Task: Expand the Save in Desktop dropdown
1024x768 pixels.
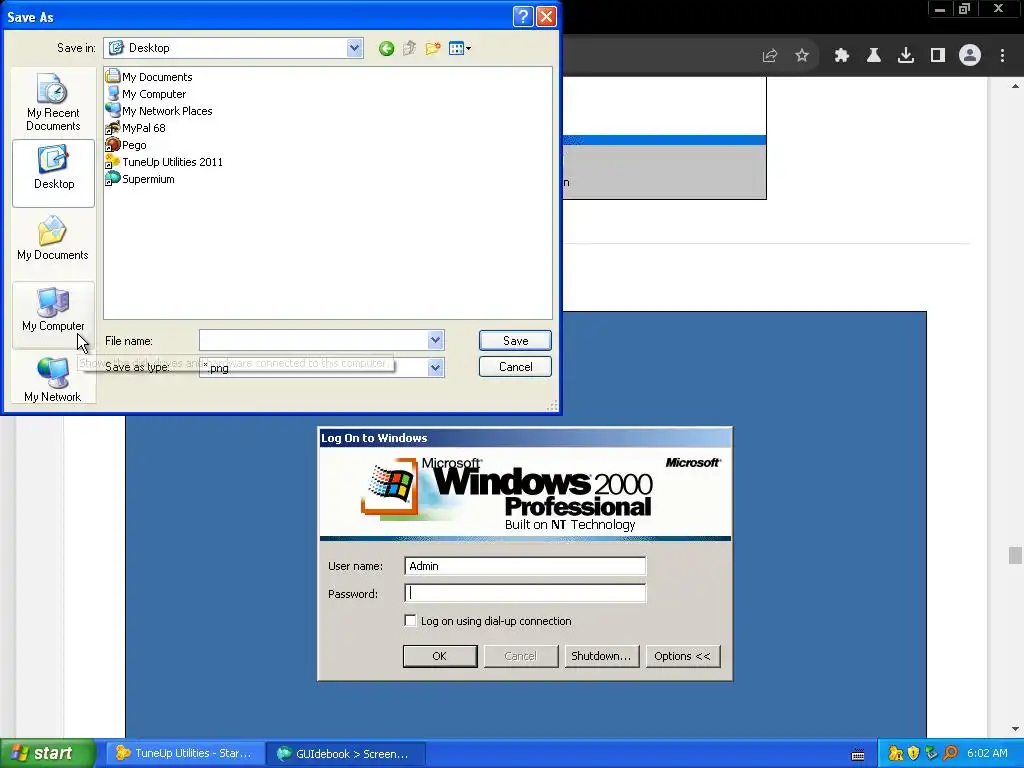Action: tap(355, 48)
